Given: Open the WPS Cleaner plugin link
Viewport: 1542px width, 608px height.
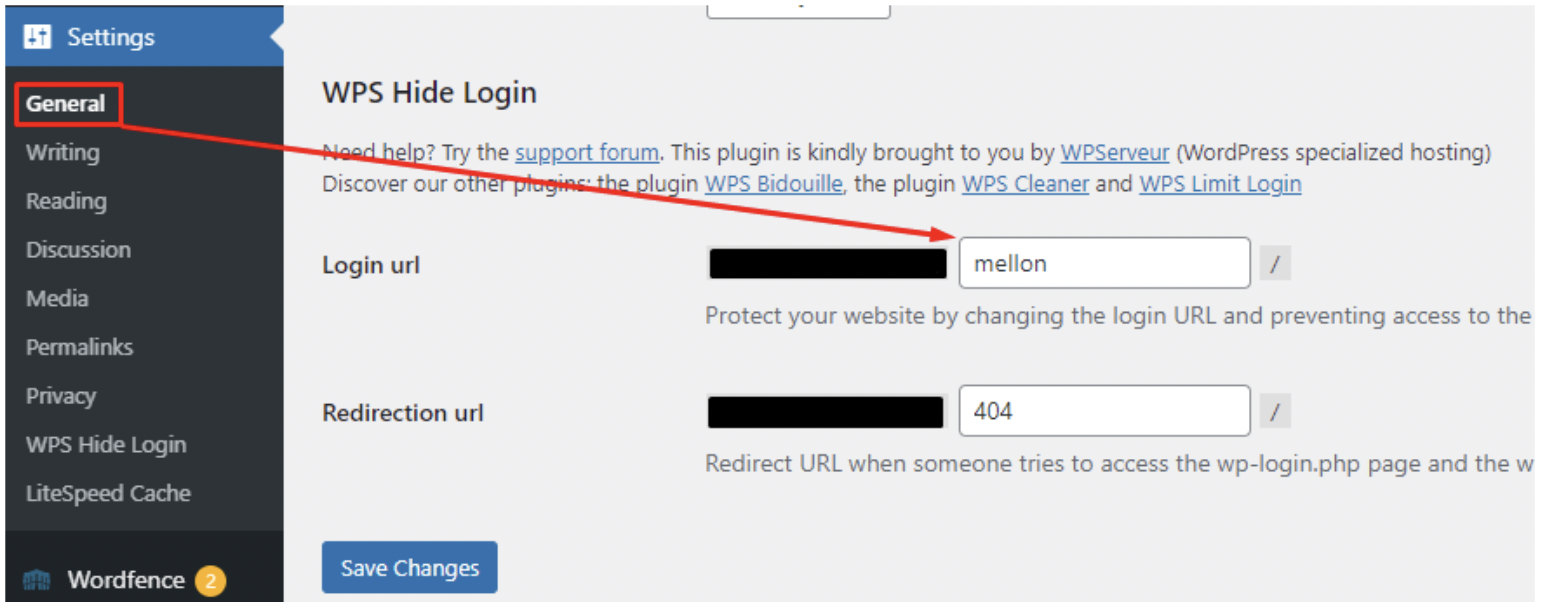Looking at the screenshot, I should coord(1025,184).
